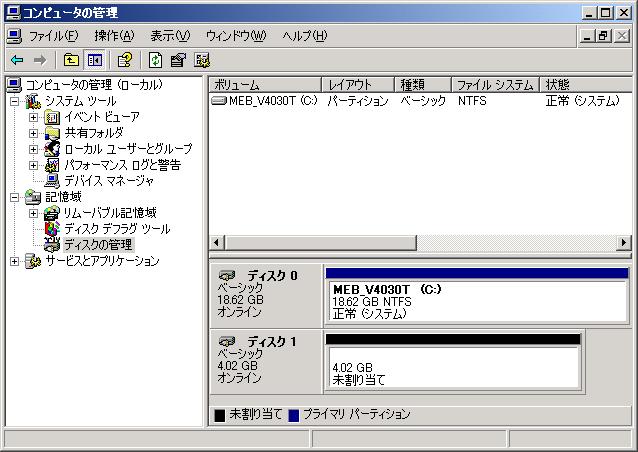Restore the inner MMC child window
Image resolution: width=638 pixels, height=452 pixels.
(x=603, y=36)
